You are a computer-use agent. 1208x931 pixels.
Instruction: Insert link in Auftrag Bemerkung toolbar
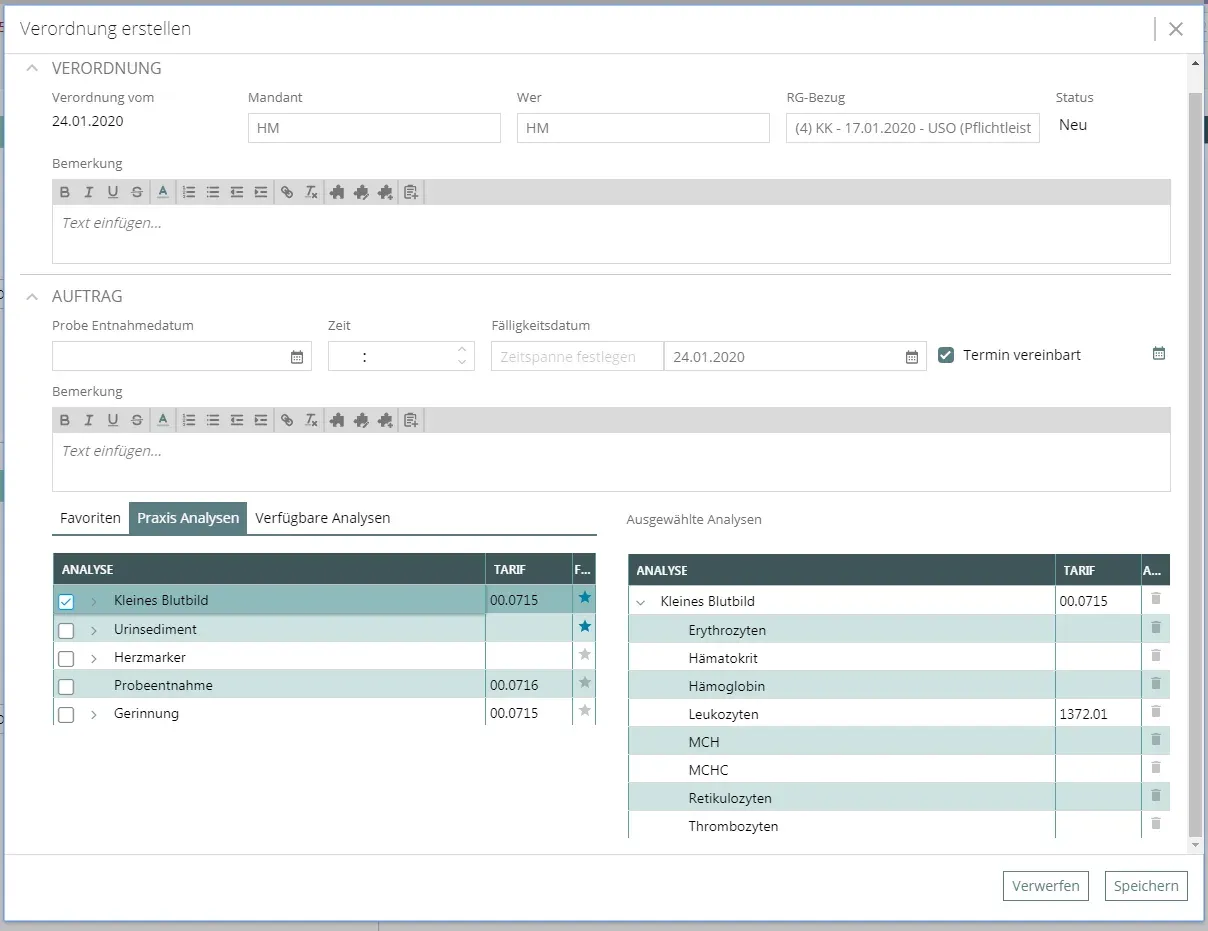click(287, 420)
